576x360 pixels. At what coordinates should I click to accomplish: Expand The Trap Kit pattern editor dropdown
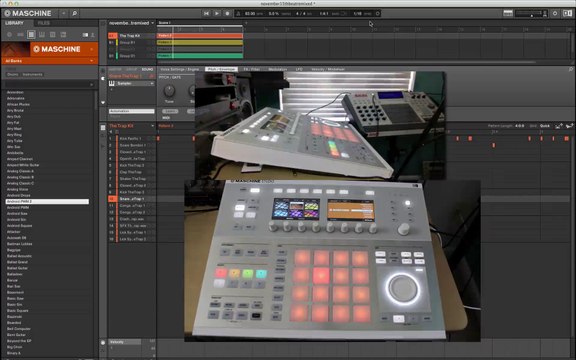[x=152, y=126]
